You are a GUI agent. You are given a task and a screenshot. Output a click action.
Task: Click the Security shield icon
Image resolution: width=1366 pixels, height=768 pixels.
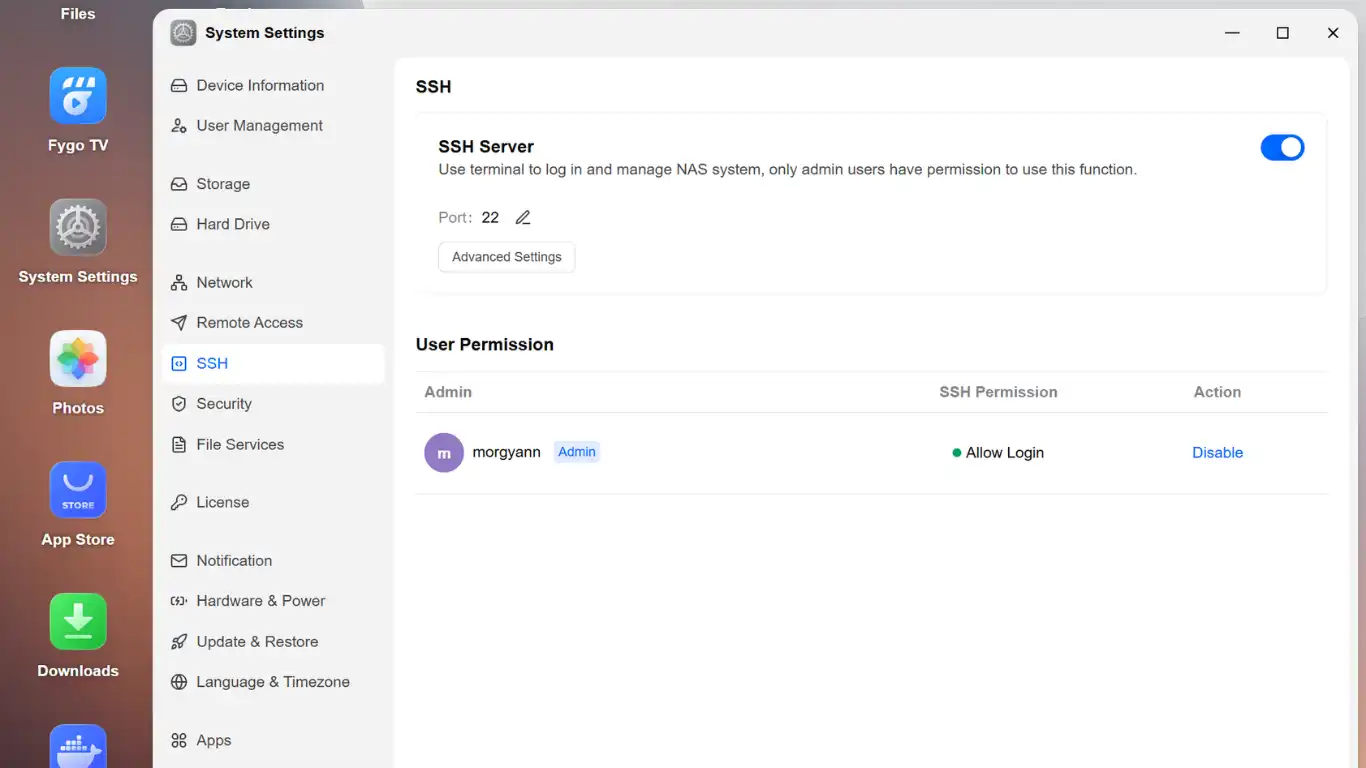[x=179, y=404]
